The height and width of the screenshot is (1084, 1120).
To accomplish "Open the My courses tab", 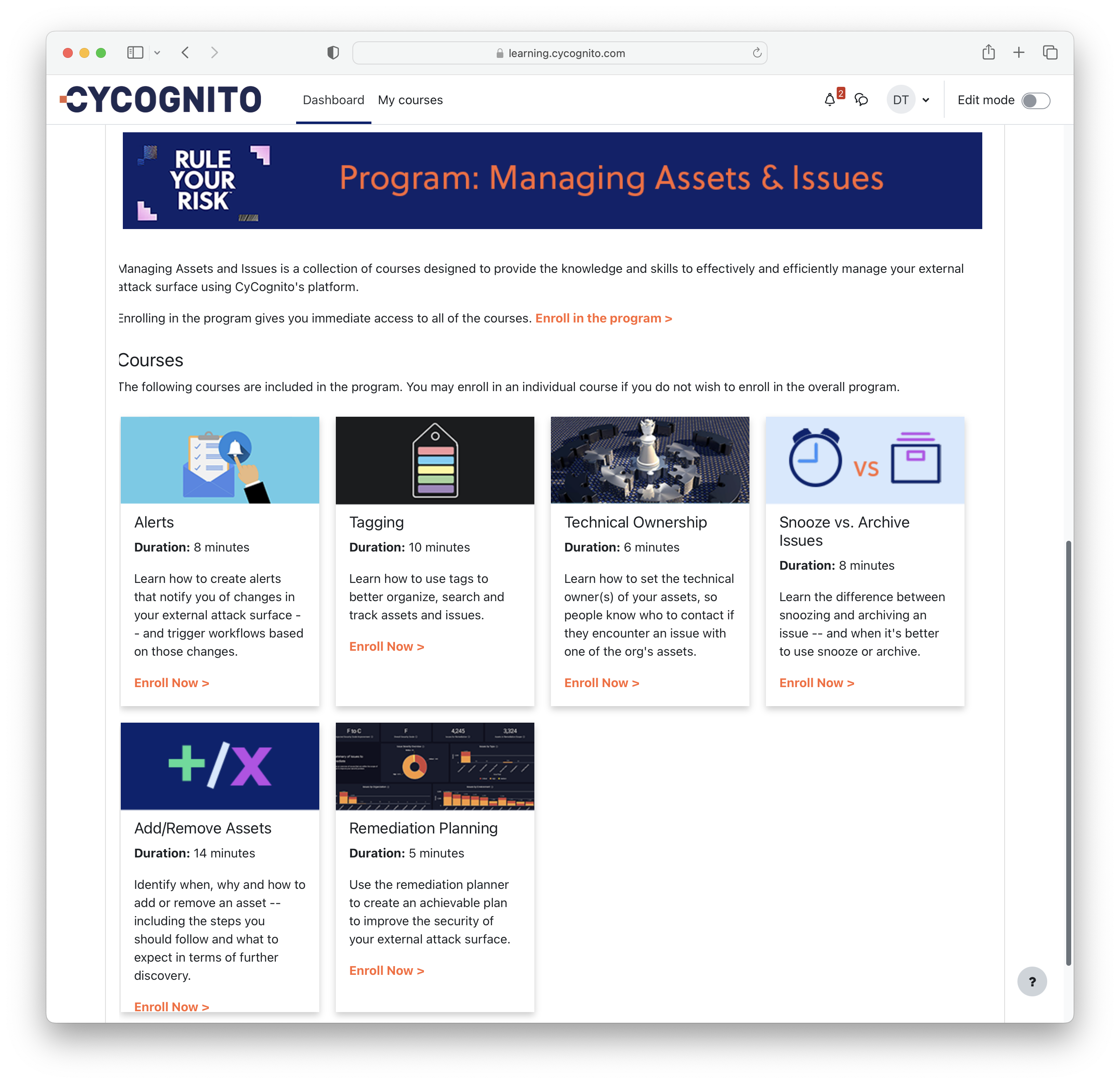I will tap(410, 100).
